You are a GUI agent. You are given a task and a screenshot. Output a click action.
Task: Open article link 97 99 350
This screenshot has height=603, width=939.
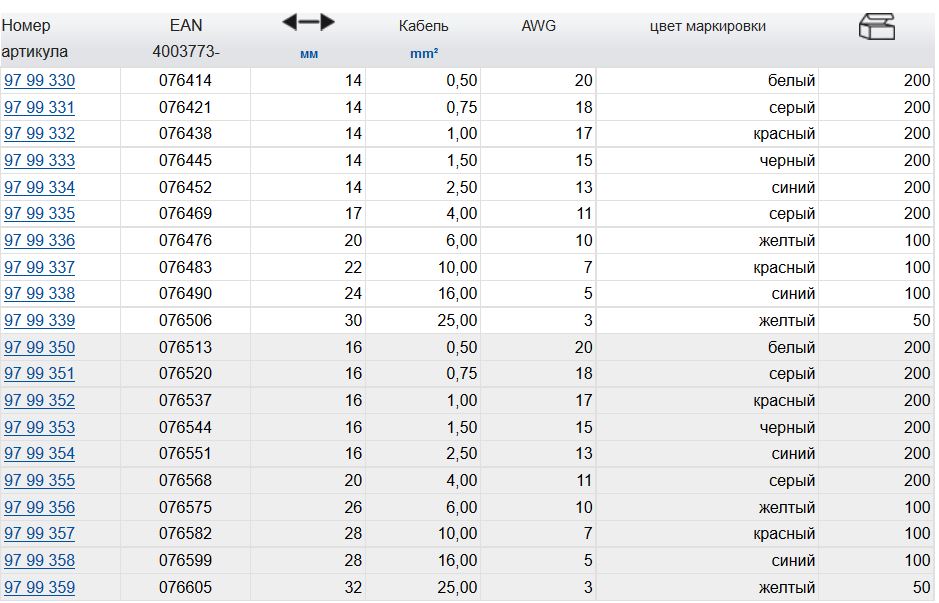(x=39, y=348)
